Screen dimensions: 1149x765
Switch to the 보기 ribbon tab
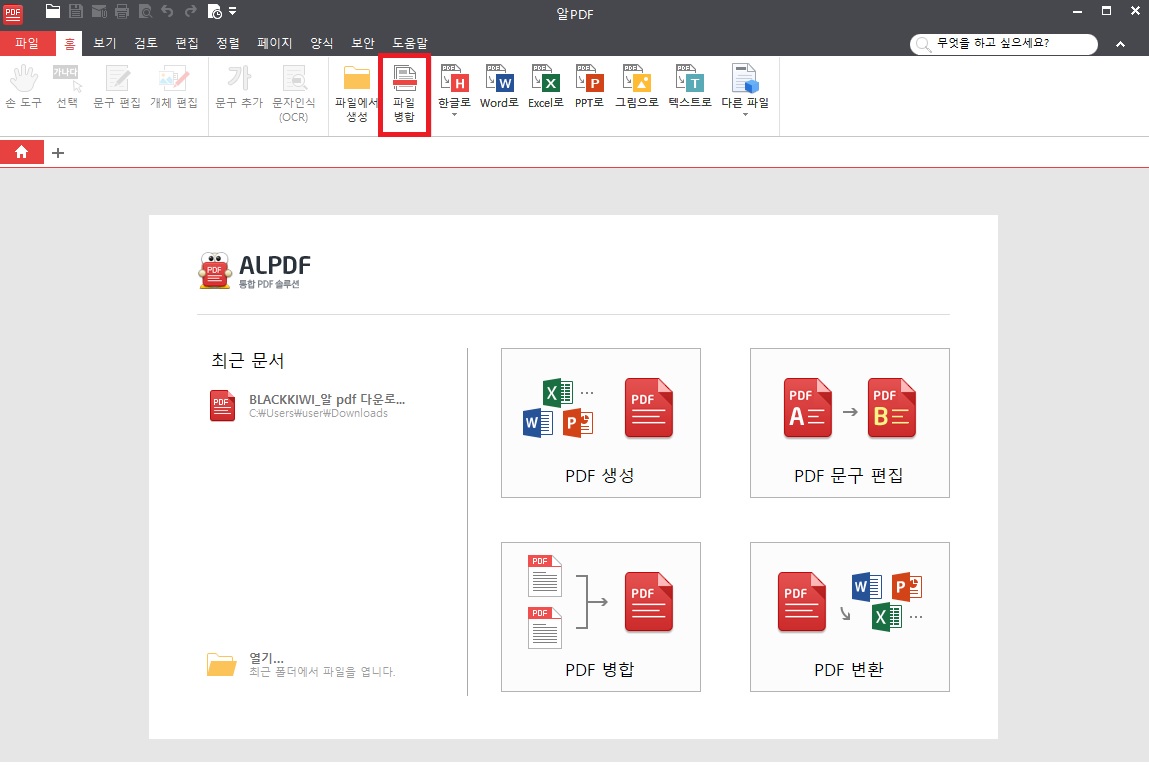[105, 43]
